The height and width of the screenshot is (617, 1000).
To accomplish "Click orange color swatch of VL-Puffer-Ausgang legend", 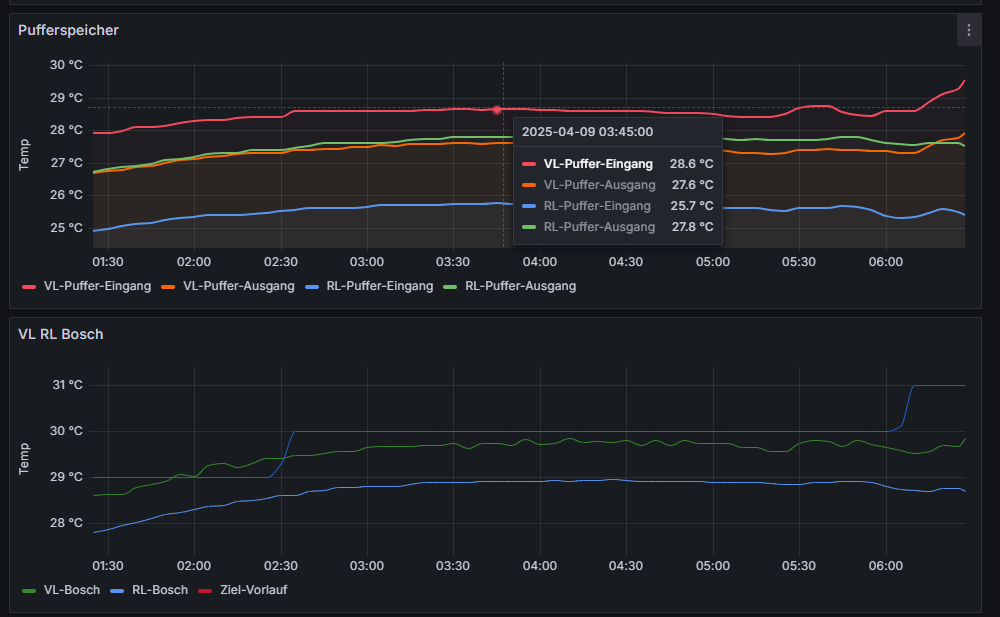I will coord(168,287).
